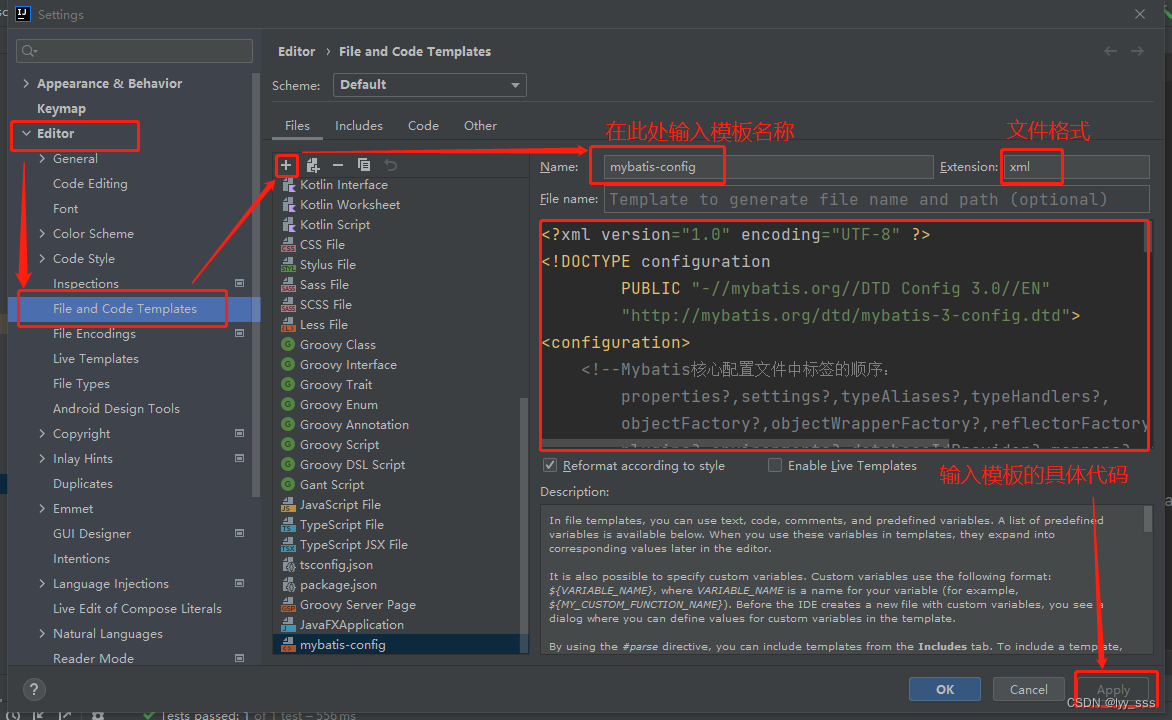
Task: Click the Gant Script icon
Action: click(288, 484)
